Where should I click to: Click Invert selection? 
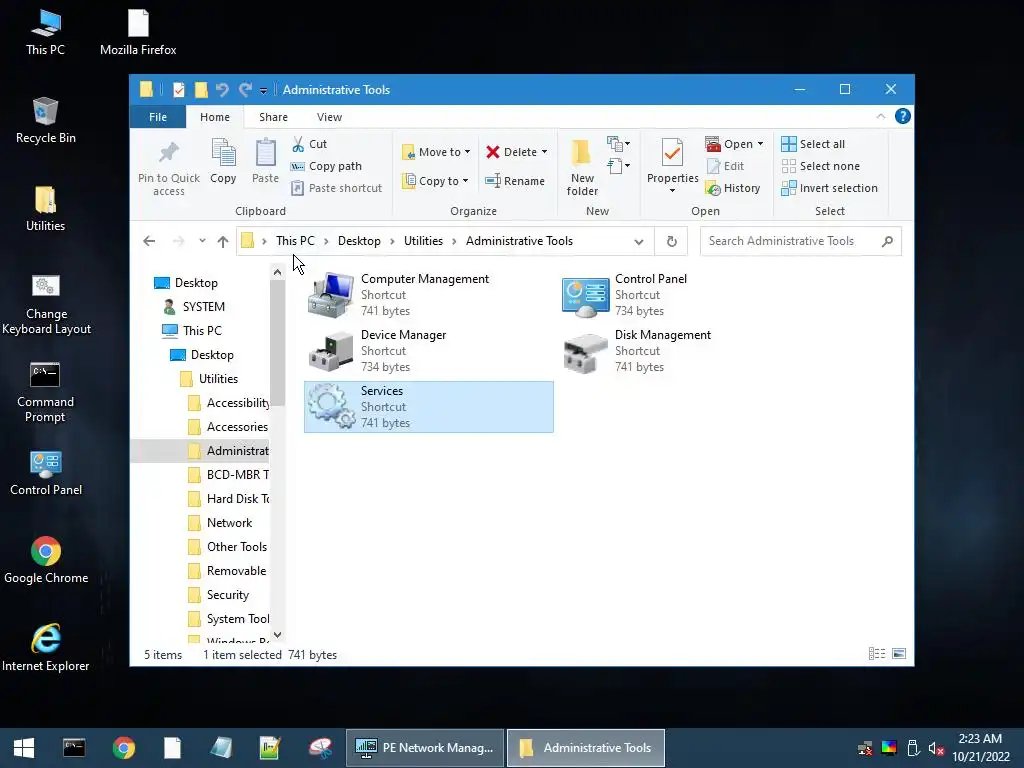point(829,188)
